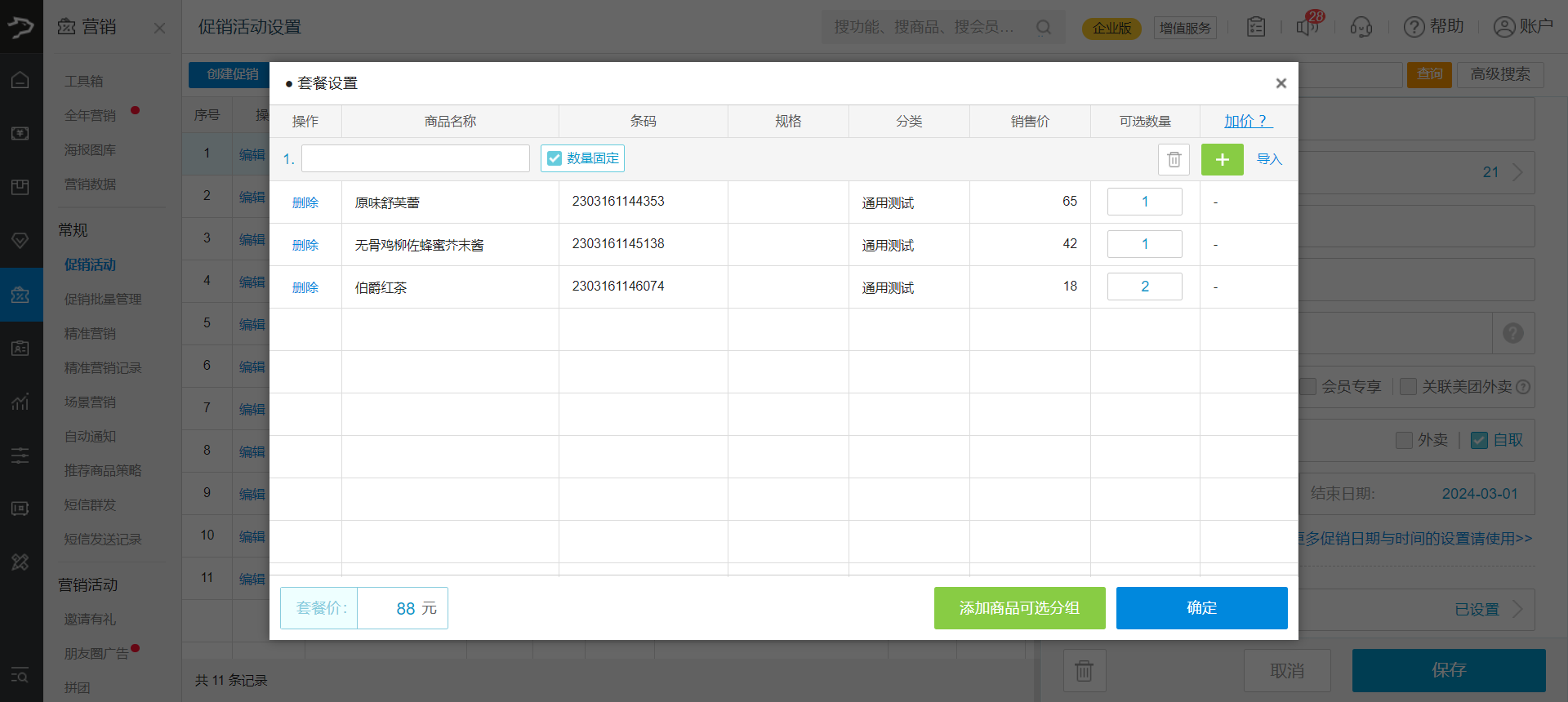
Task: Open the settings sliders icon in left rail
Action: 20,455
